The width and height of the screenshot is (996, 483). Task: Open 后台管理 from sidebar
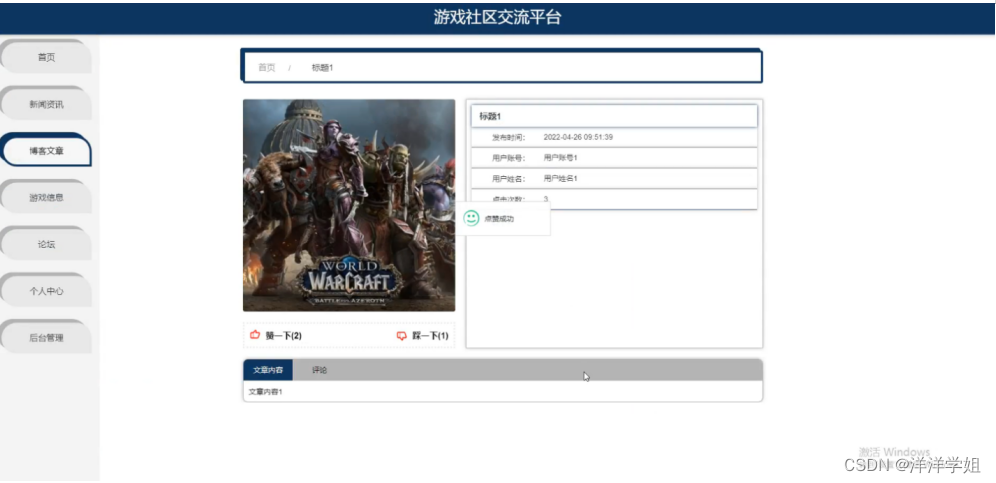coord(46,337)
